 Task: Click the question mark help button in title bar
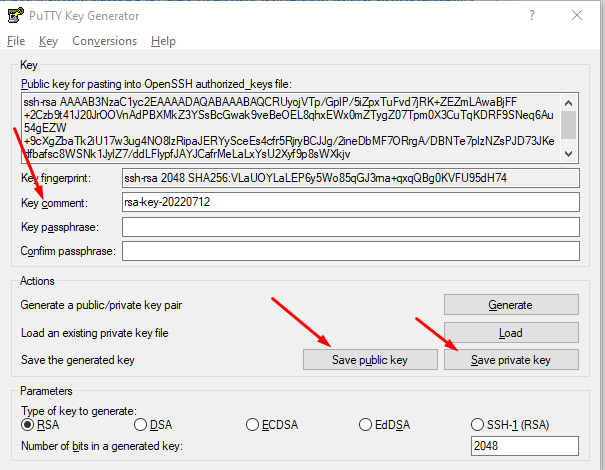[x=532, y=15]
